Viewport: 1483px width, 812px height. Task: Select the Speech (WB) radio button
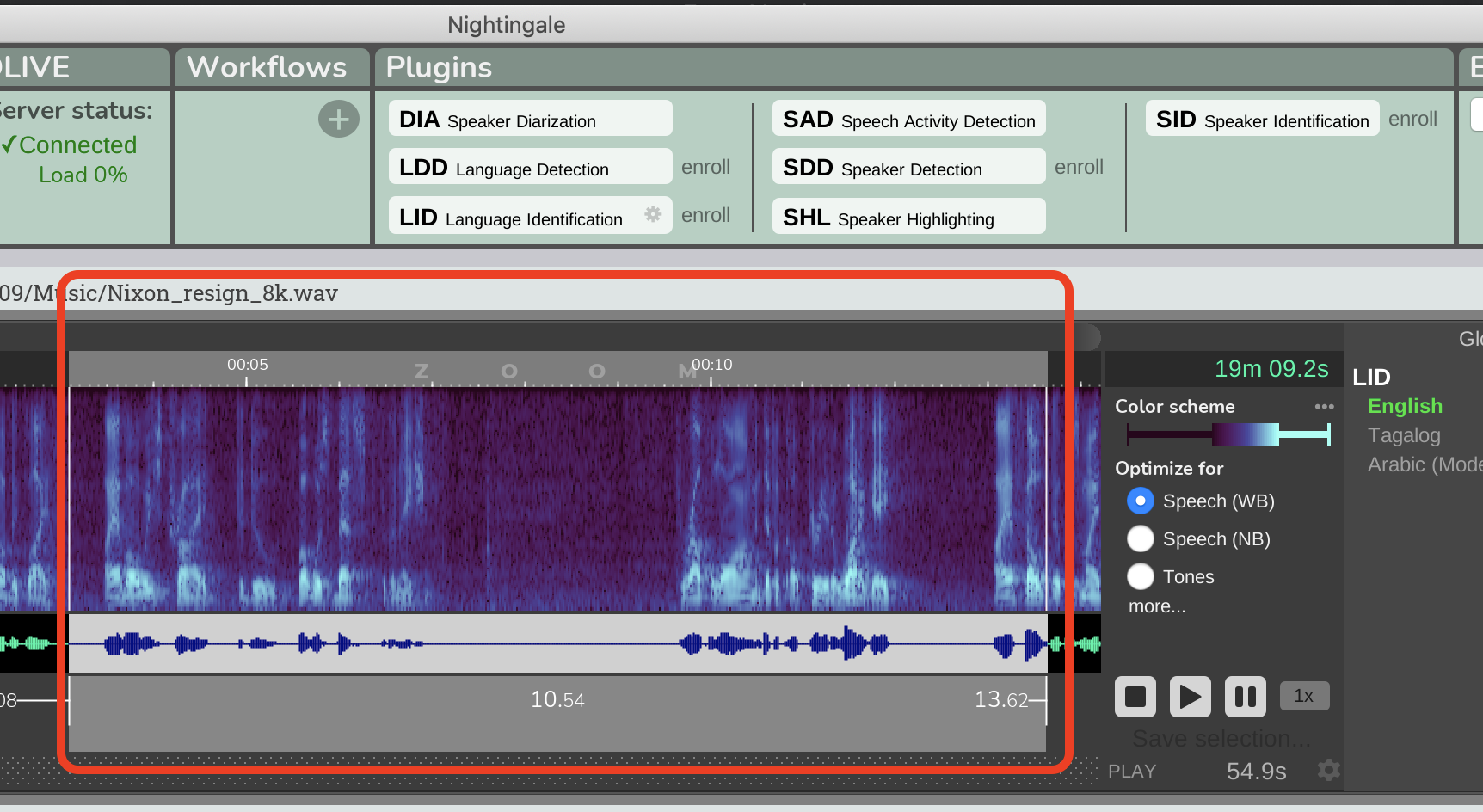pyautogui.click(x=1140, y=501)
